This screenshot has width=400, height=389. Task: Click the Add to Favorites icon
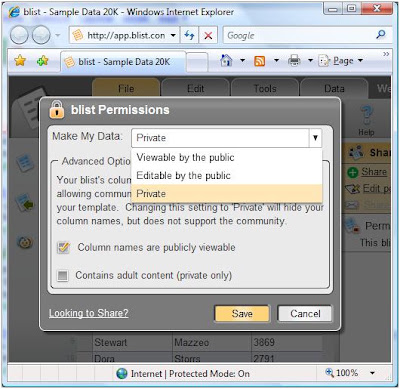pos(43,61)
